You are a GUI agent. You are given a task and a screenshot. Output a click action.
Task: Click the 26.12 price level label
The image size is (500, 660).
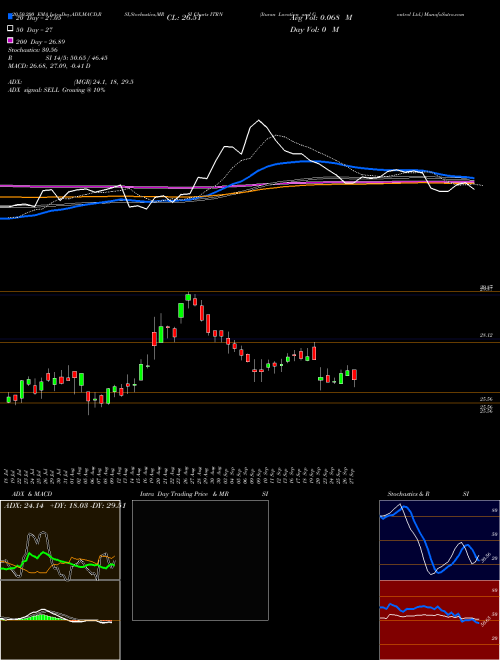pyautogui.click(x=486, y=335)
